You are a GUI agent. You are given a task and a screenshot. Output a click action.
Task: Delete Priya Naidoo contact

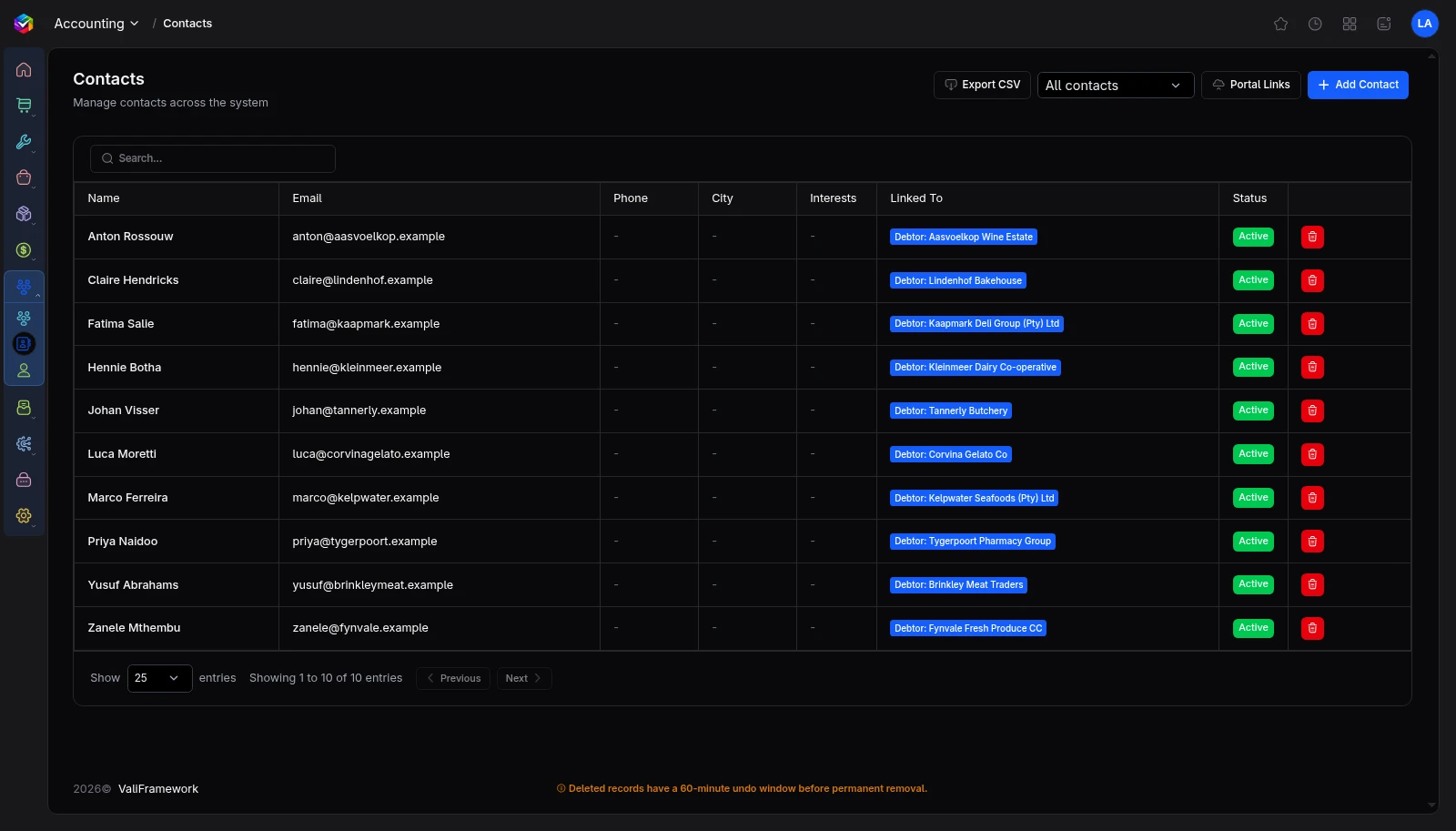click(1312, 542)
